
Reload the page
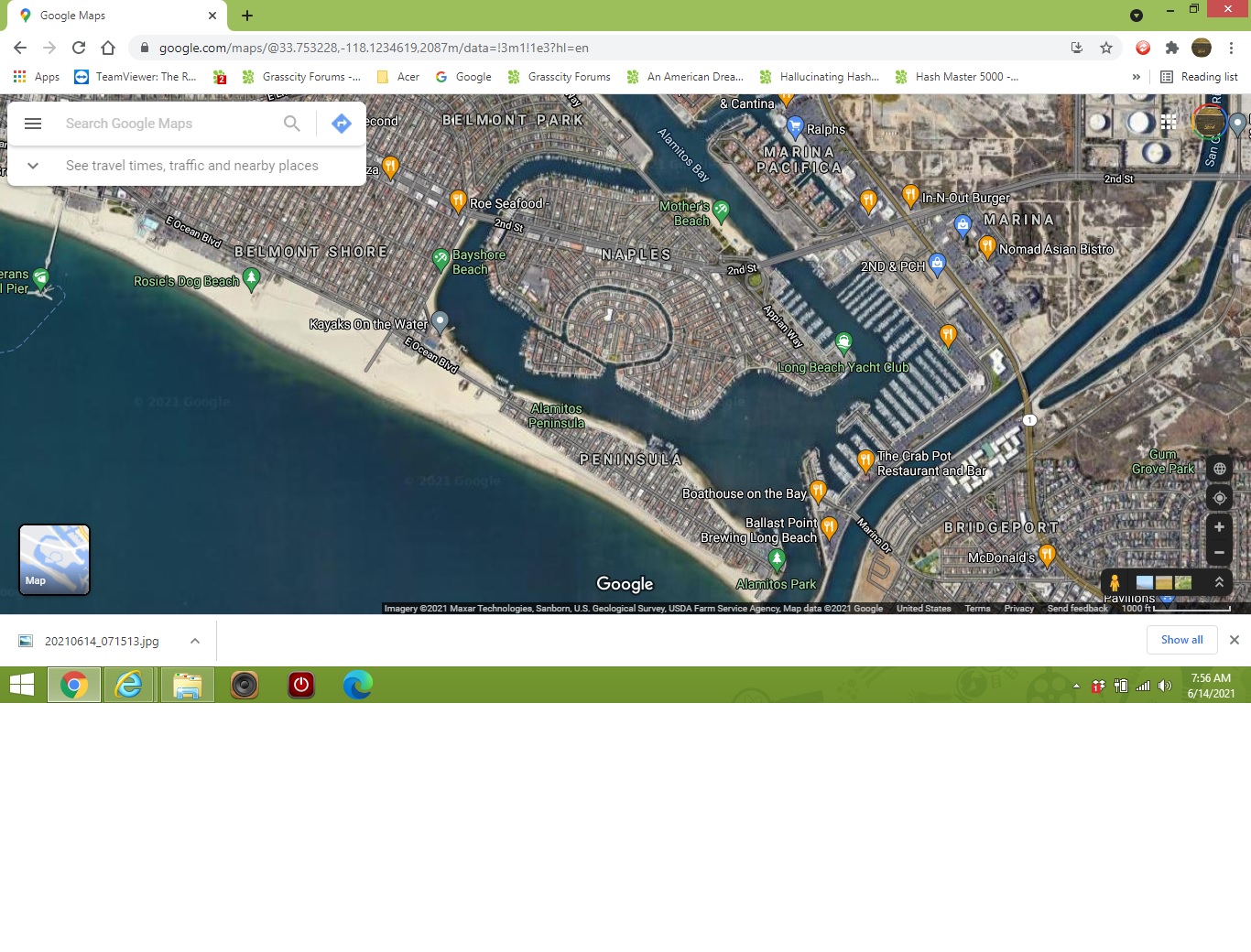pyautogui.click(x=79, y=48)
